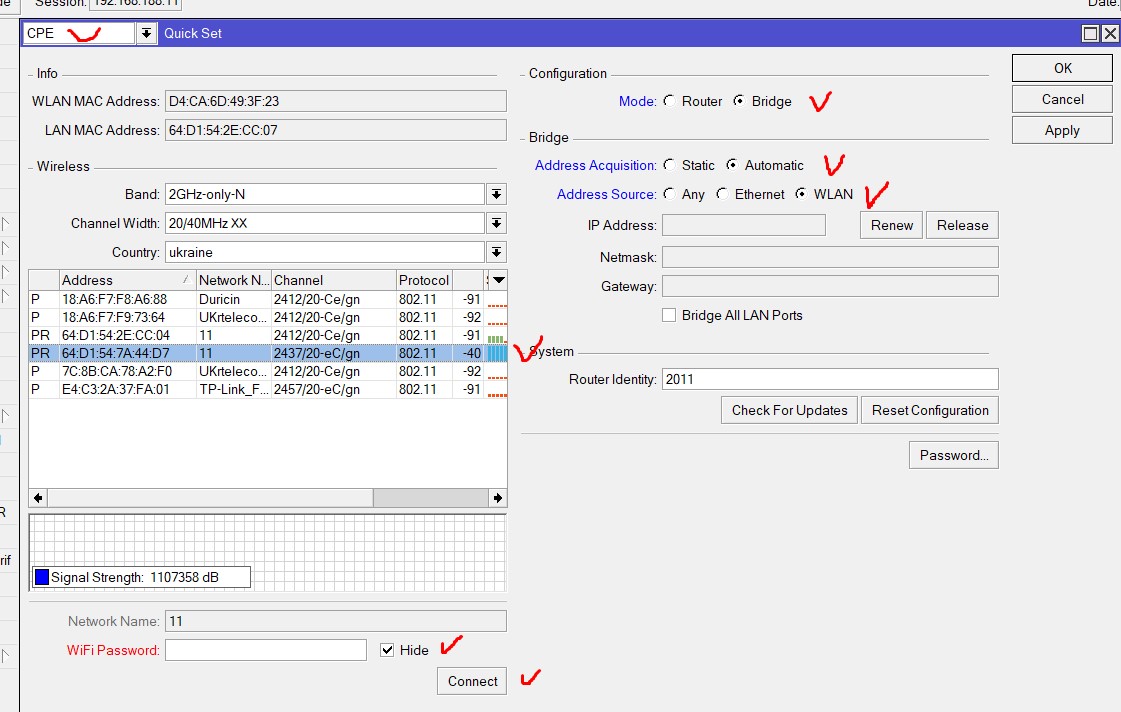Screen dimensions: 1121x712
Task: Click the OK button
Action: pos(1062,68)
